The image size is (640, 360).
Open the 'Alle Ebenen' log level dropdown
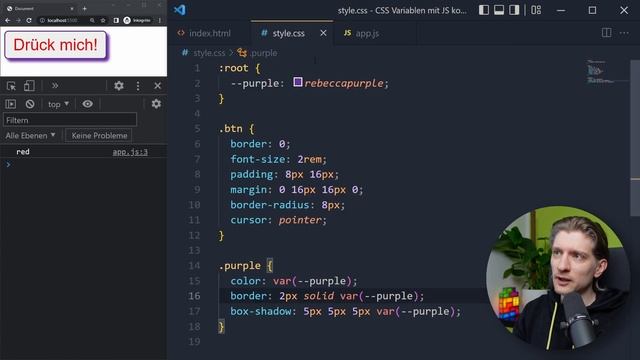tap(30, 136)
